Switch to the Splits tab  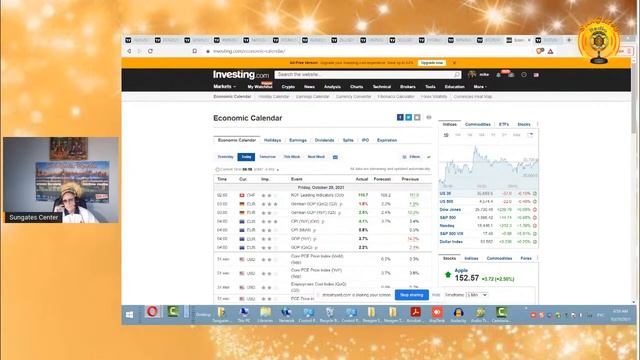pyautogui.click(x=348, y=140)
